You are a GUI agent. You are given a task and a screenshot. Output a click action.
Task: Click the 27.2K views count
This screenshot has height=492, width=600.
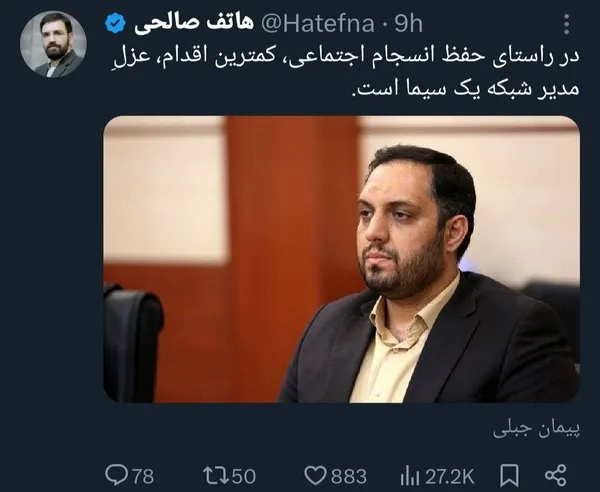click(450, 477)
